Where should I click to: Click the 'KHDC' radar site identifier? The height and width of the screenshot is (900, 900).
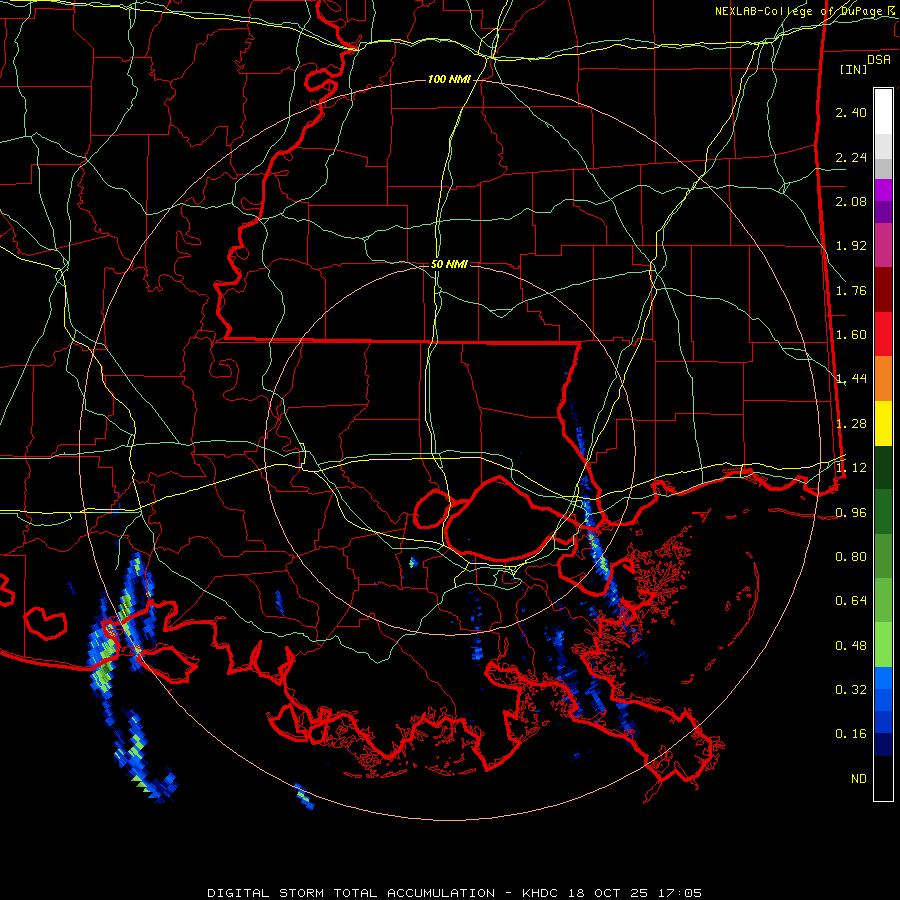[541, 893]
